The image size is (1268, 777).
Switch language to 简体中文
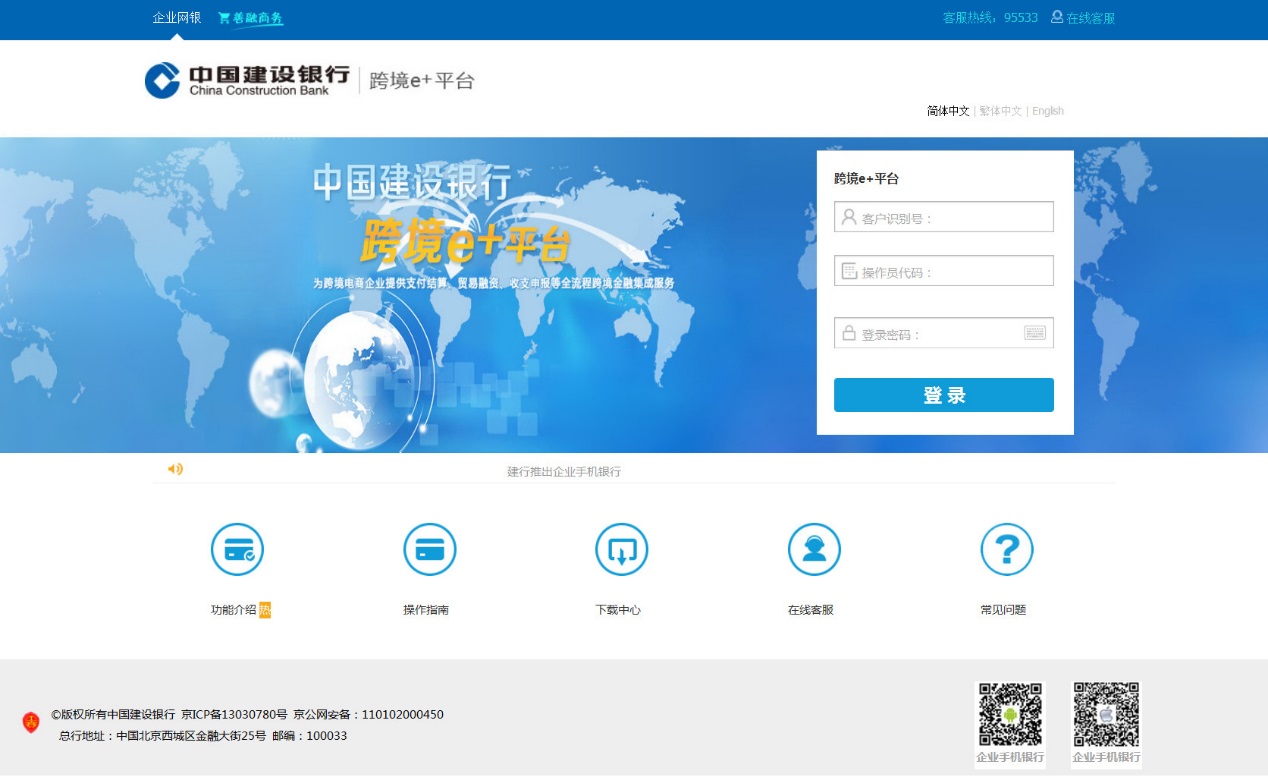(947, 111)
